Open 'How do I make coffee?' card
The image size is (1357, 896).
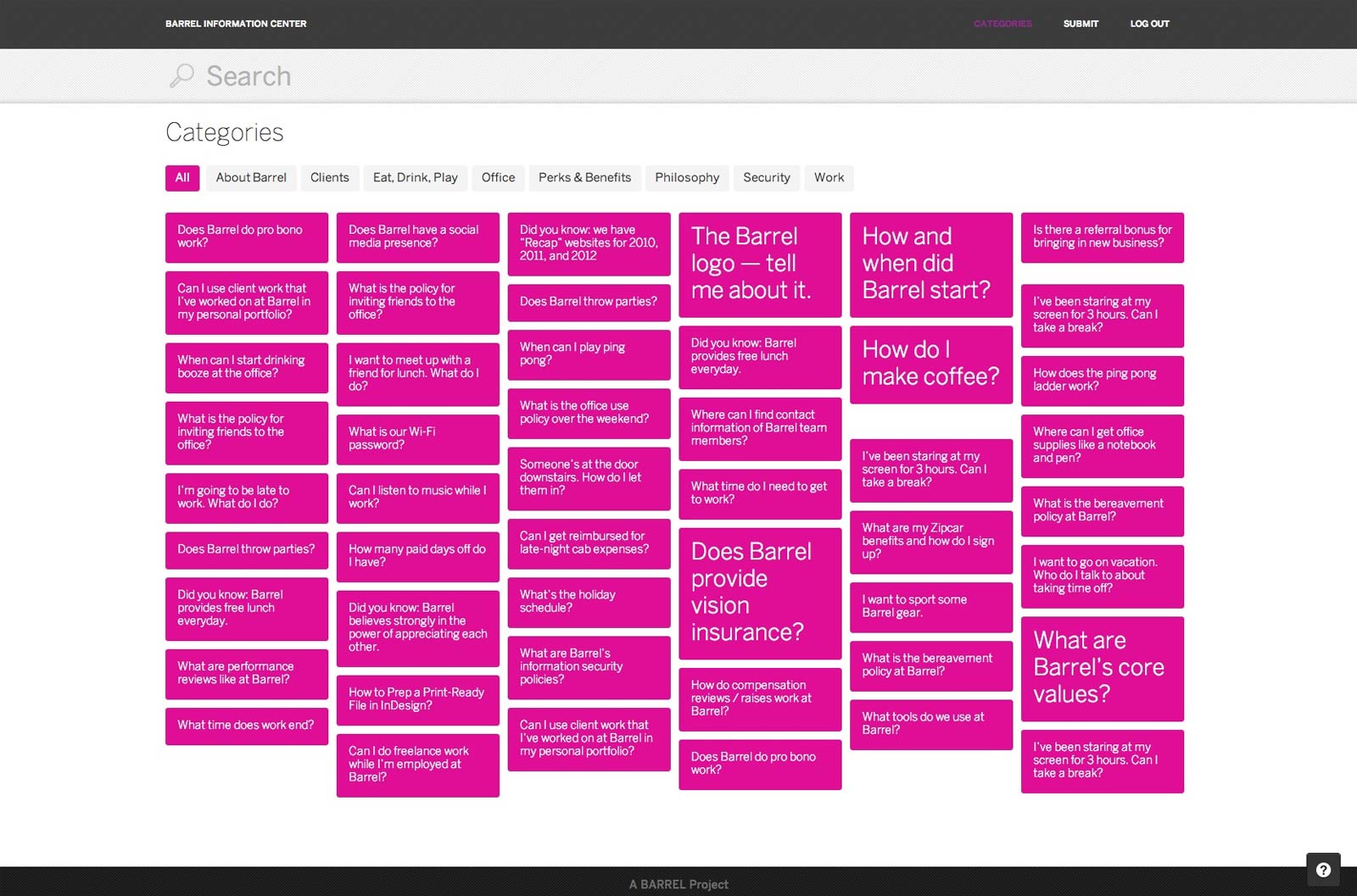[931, 365]
